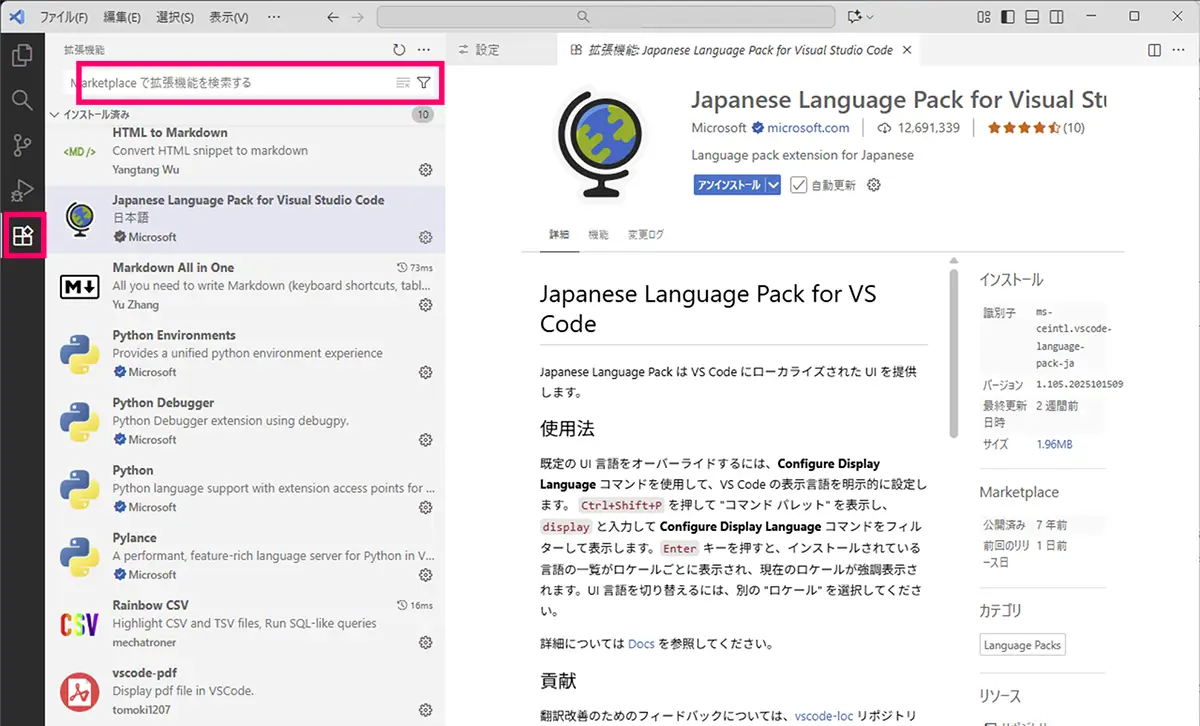The width and height of the screenshot is (1200, 726).
Task: Select the Extensions icon in activity bar
Action: tap(23, 235)
